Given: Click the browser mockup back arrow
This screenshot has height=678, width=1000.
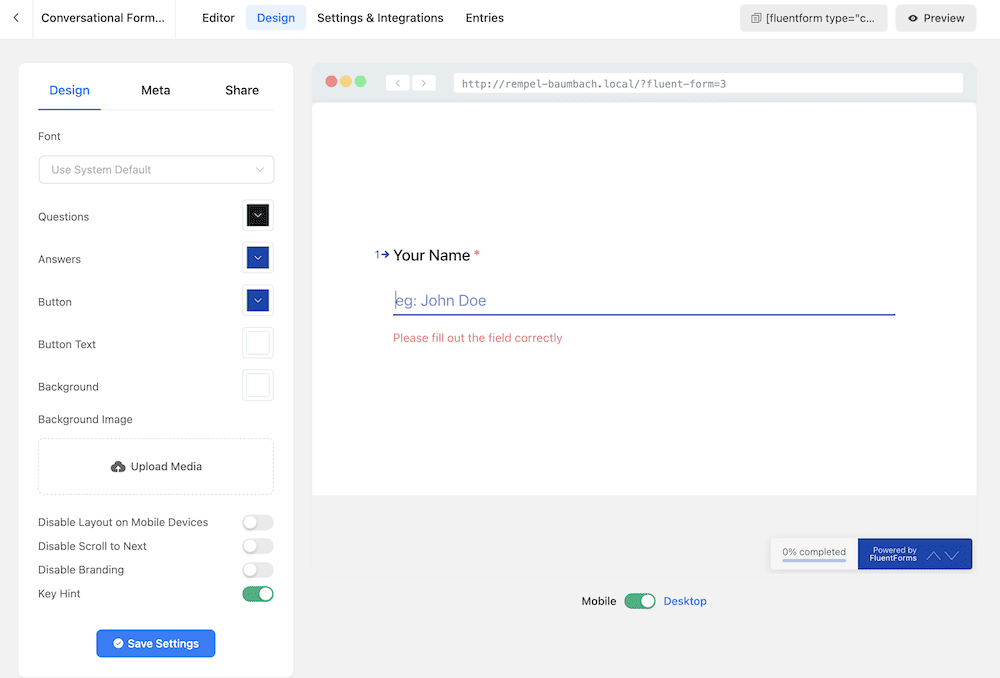Looking at the screenshot, I should (398, 83).
